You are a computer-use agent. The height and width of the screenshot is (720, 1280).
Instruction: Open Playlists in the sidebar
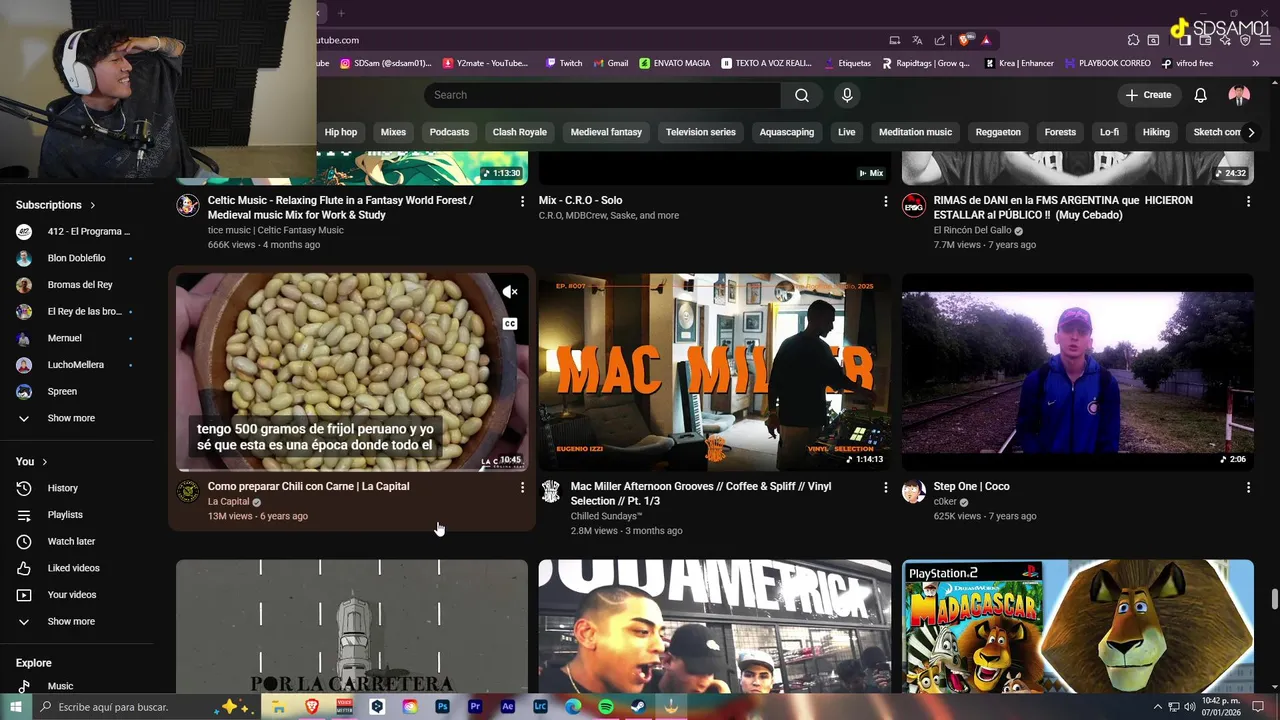65,515
